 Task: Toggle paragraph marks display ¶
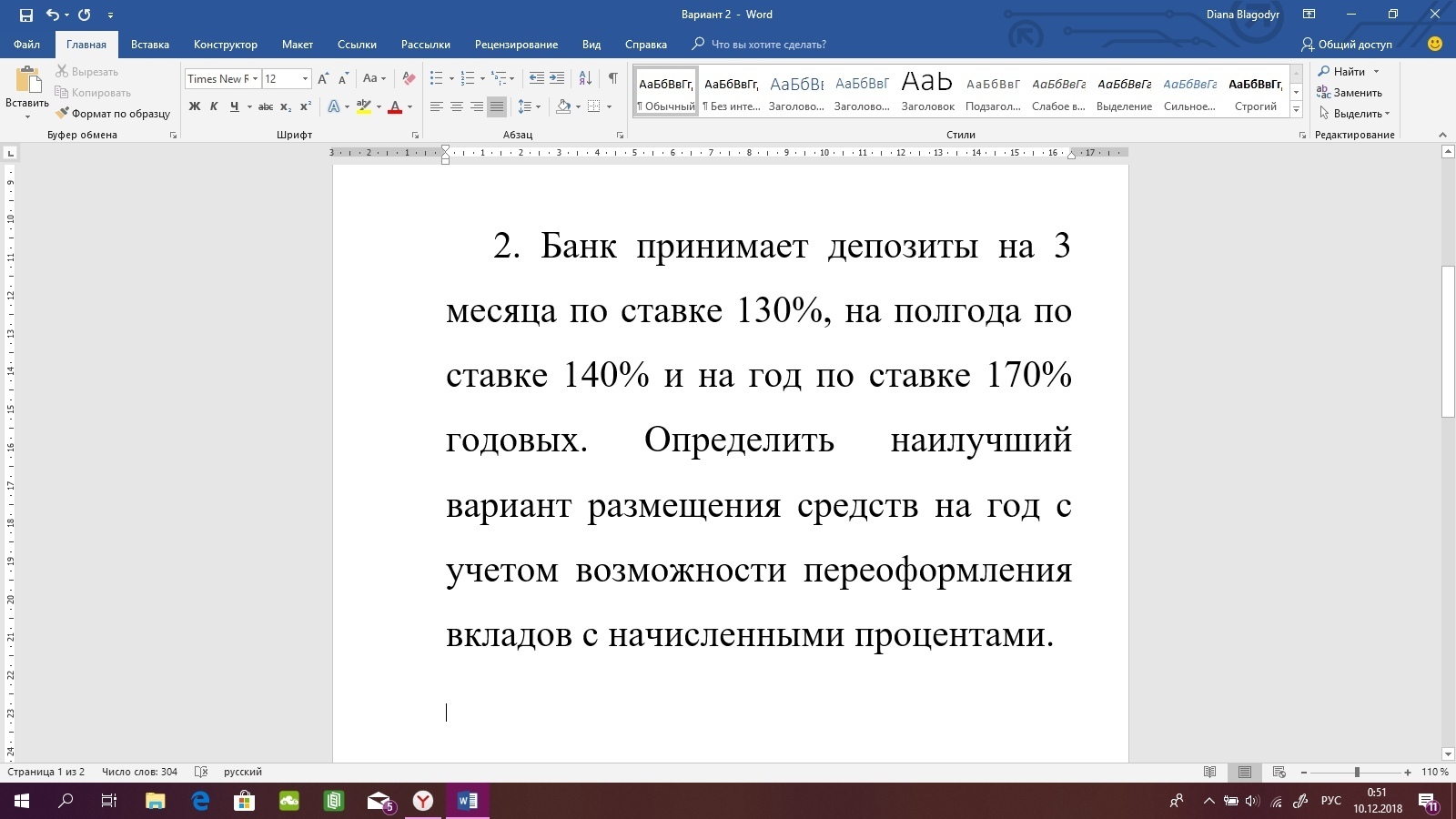point(612,79)
